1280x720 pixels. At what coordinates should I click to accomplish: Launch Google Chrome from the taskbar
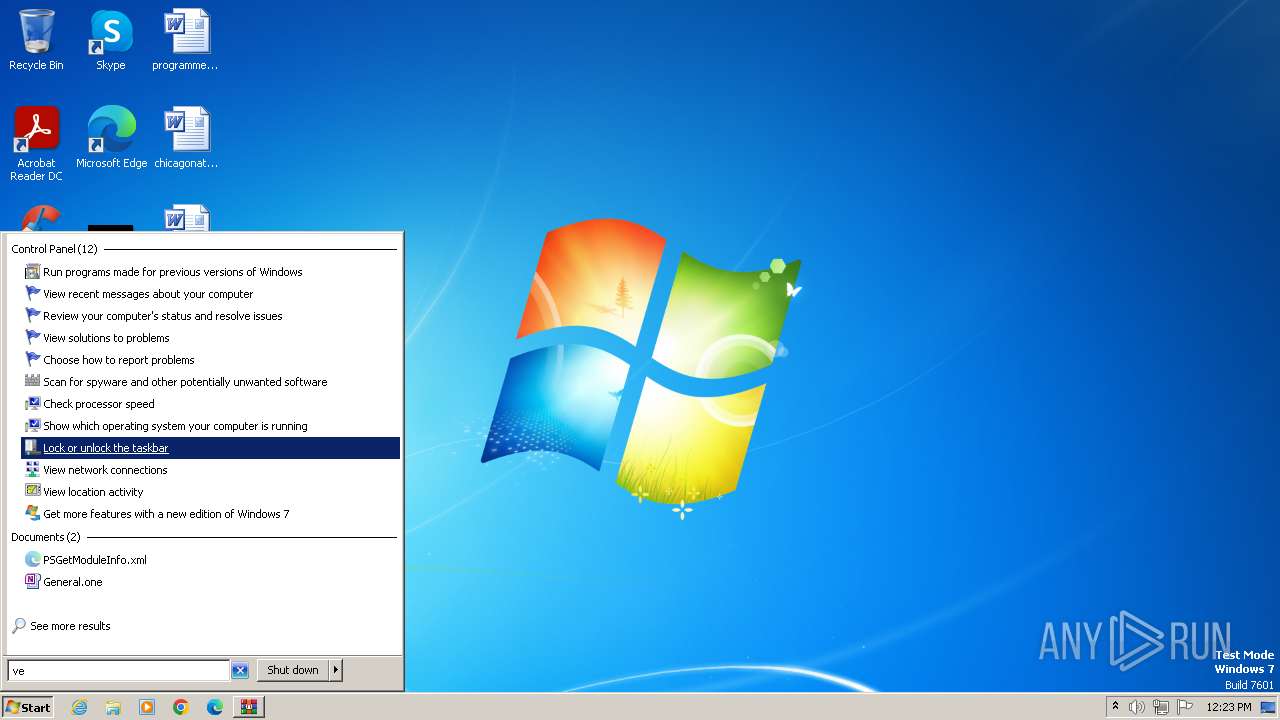pyautogui.click(x=181, y=707)
